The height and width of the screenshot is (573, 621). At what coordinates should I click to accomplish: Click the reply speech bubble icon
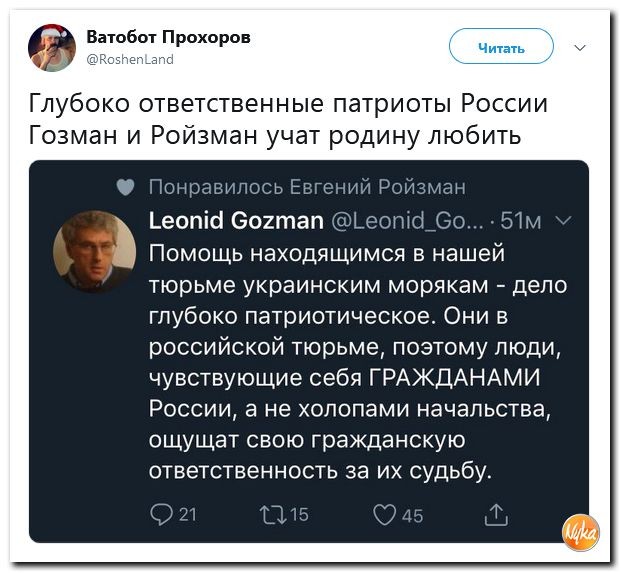click(x=162, y=515)
